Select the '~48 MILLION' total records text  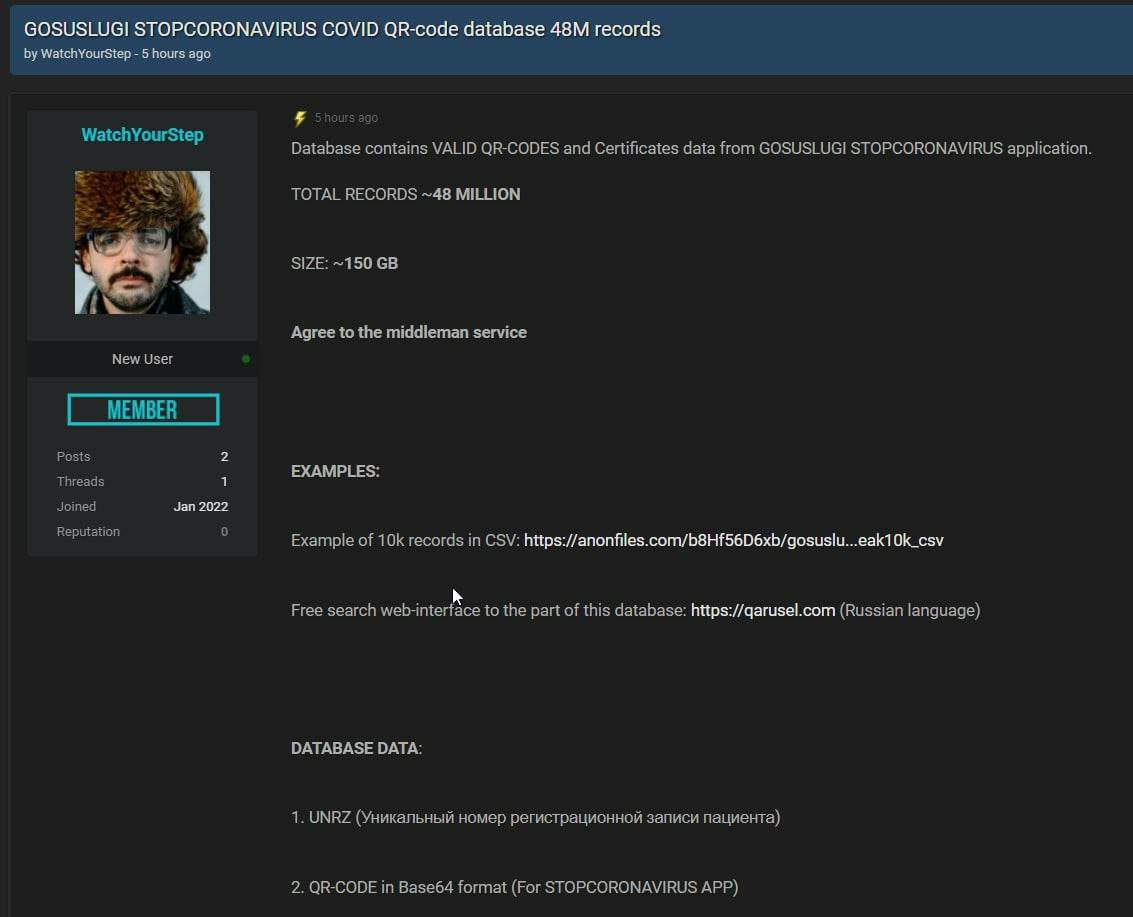point(470,194)
